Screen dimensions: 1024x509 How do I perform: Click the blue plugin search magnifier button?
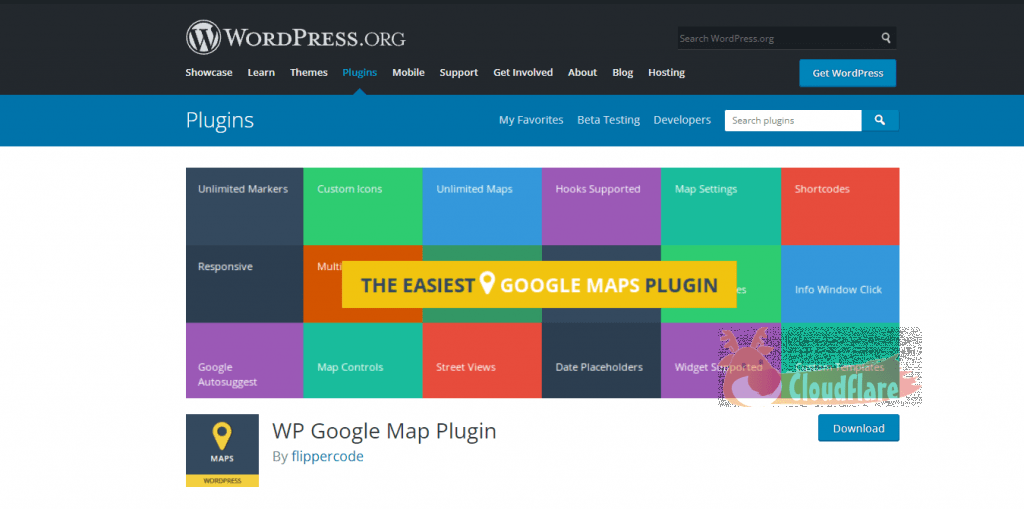[880, 120]
